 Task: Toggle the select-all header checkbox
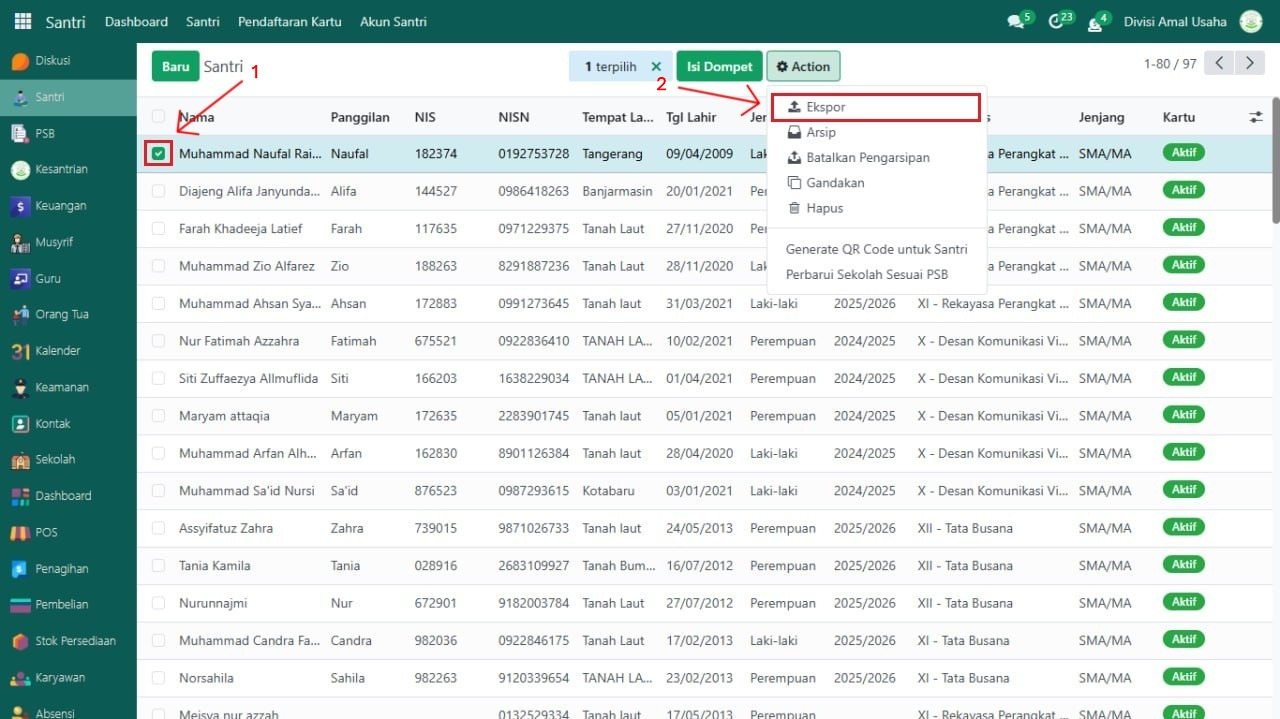point(159,117)
